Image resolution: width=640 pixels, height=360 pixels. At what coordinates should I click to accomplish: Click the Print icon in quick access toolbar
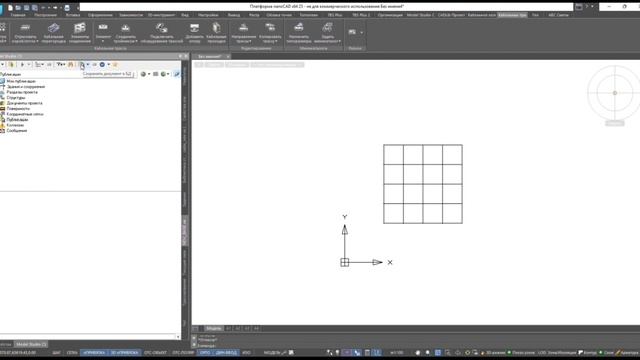[x=67, y=7]
